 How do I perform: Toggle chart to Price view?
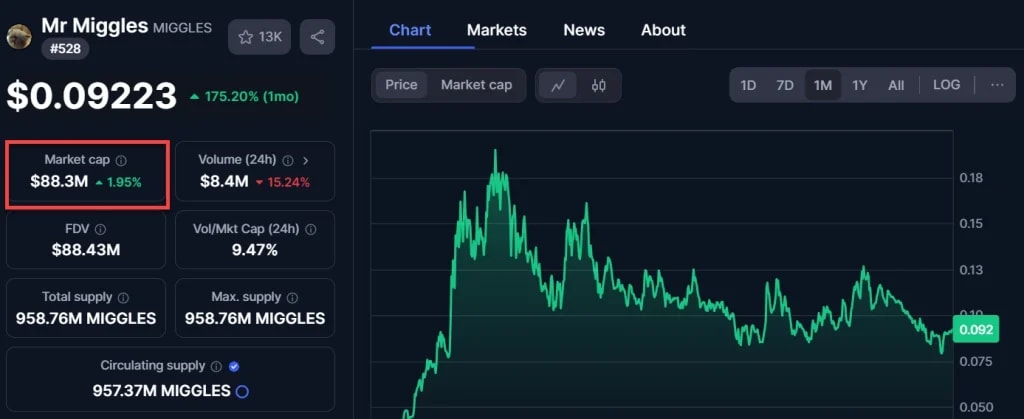pyautogui.click(x=401, y=85)
